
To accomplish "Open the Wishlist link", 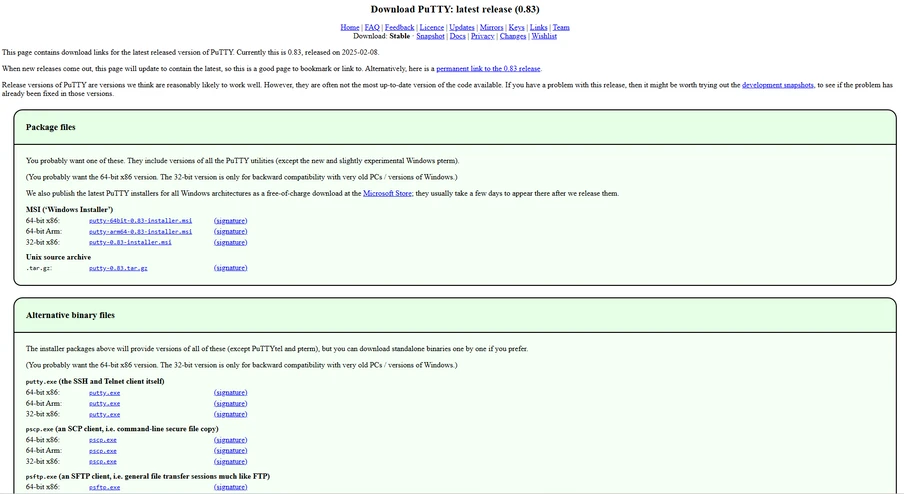I will 544,36.
